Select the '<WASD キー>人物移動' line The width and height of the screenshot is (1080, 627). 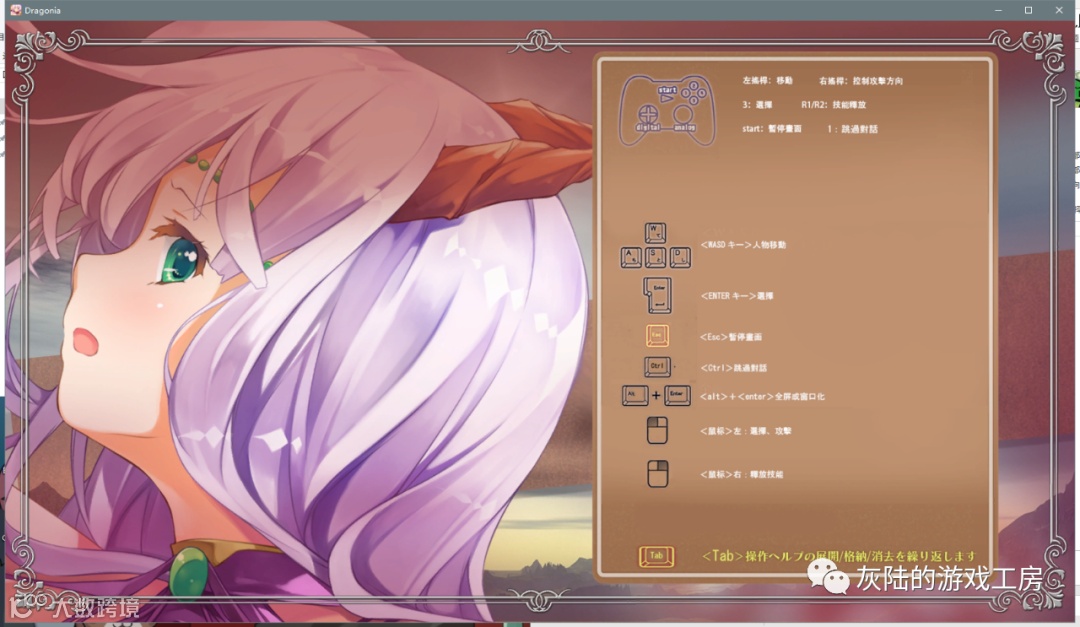coord(742,245)
